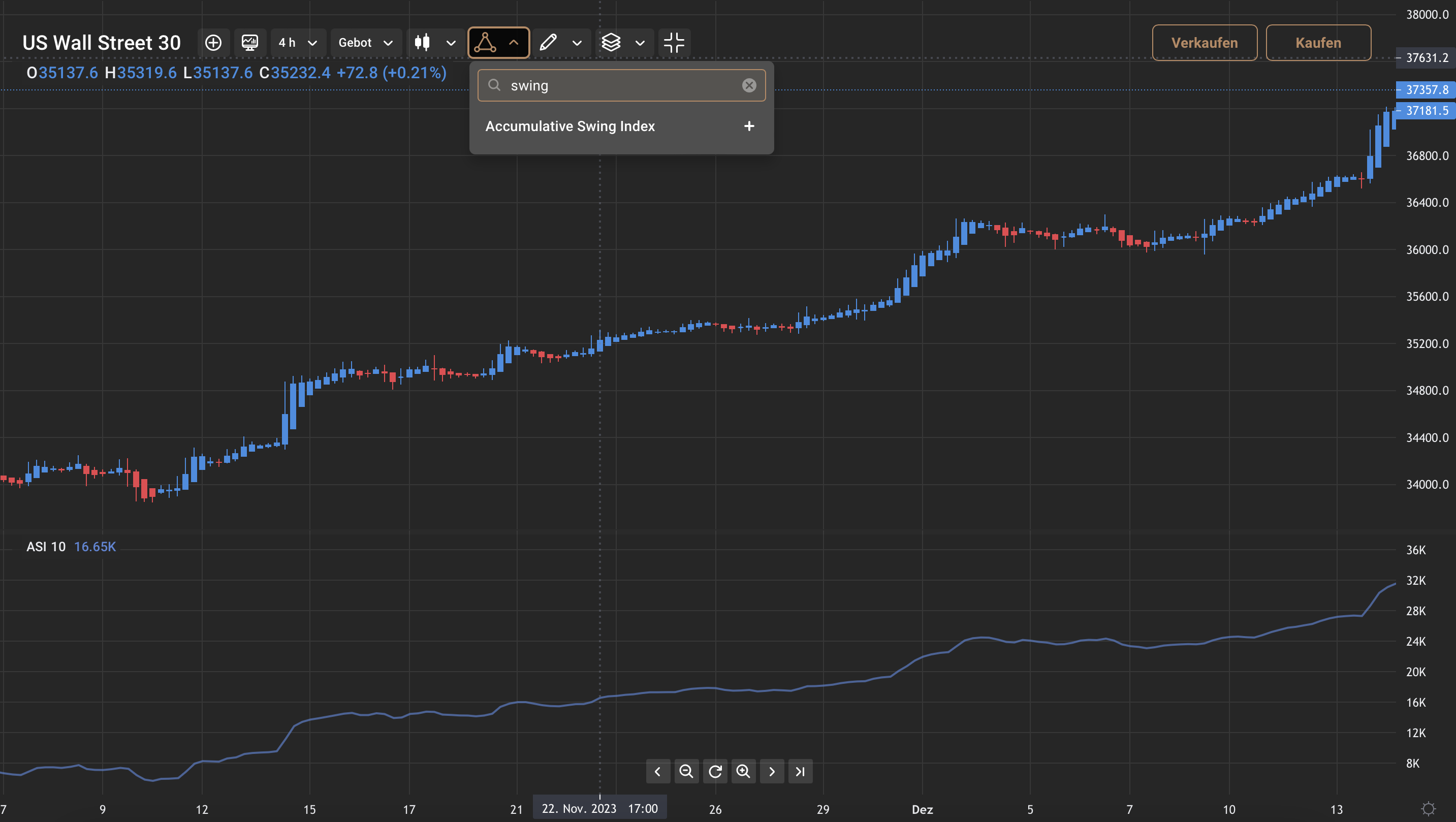This screenshot has width=1456, height=822.
Task: Click the add instrument plus-circle icon
Action: [x=213, y=42]
